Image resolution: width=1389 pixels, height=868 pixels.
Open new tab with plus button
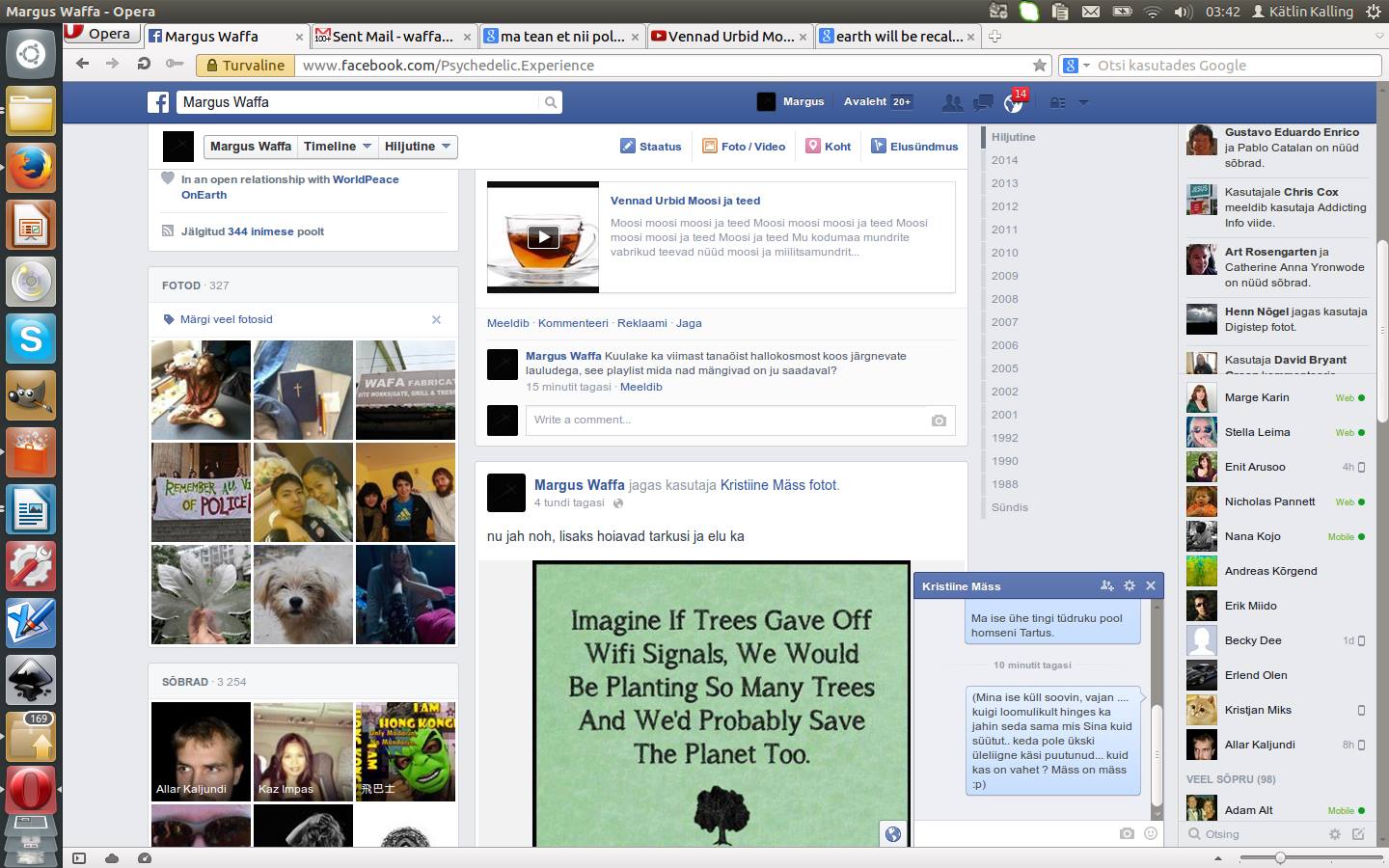pos(994,37)
